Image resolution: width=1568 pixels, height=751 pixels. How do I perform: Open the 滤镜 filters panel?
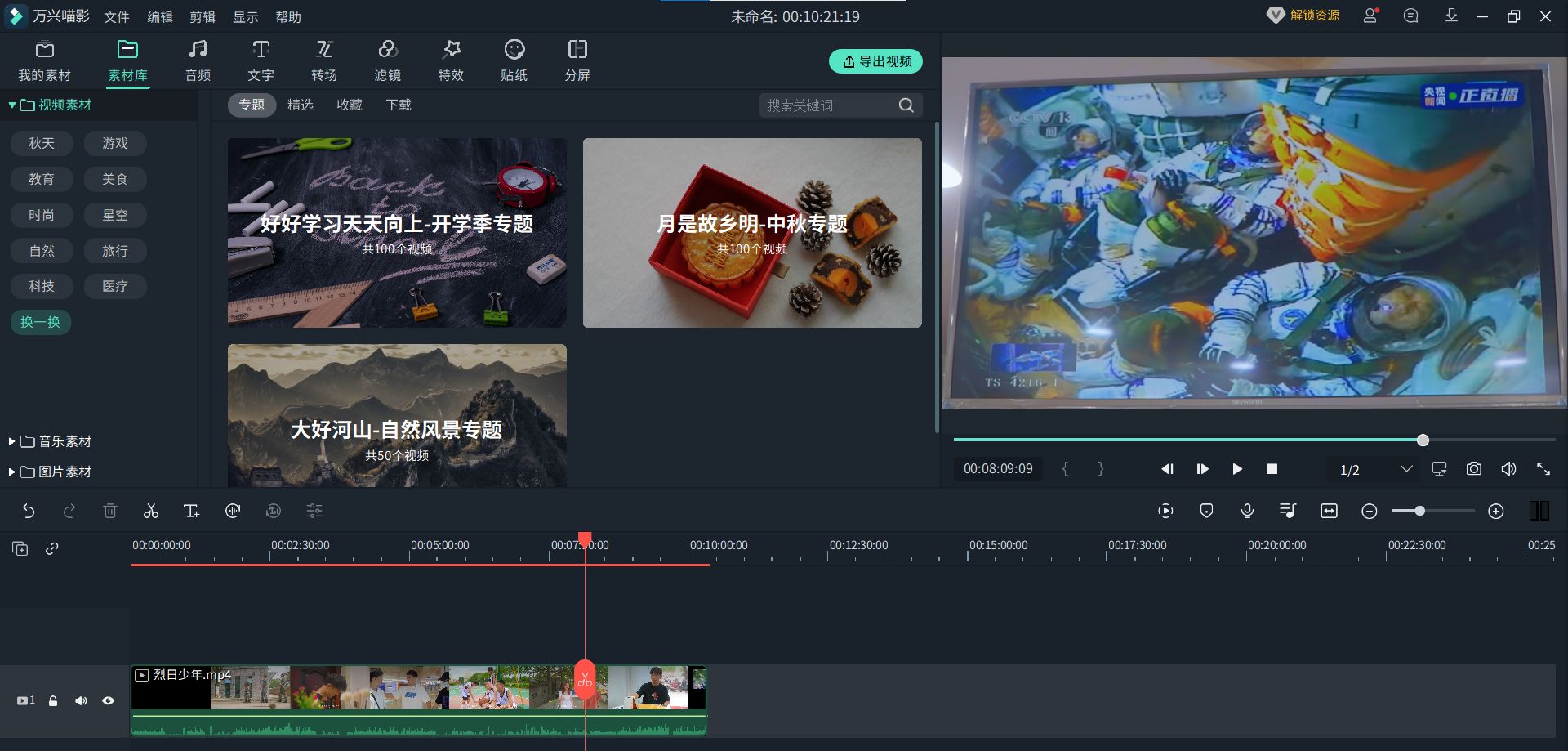point(387,61)
